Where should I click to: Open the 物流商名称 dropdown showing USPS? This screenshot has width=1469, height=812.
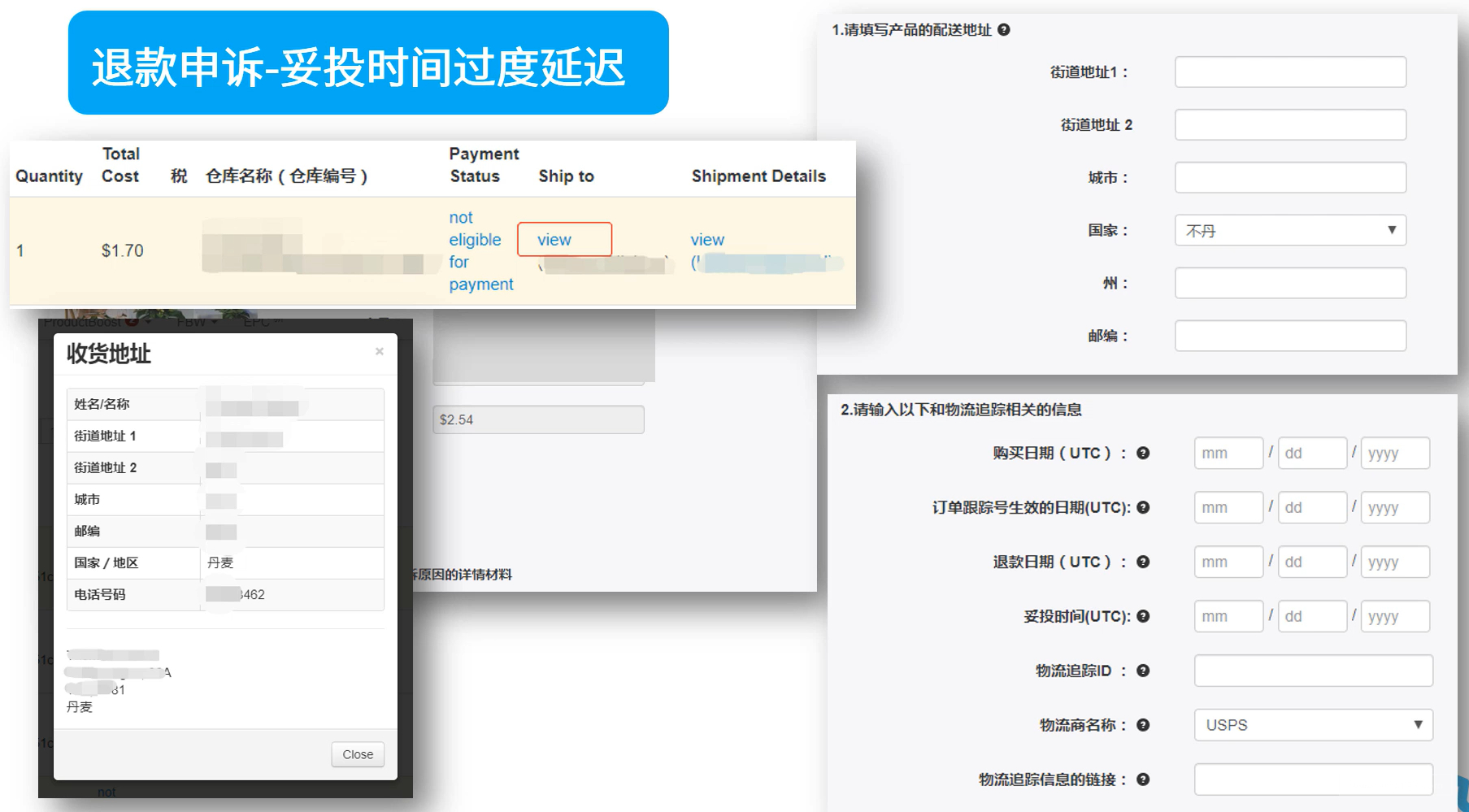1313,725
